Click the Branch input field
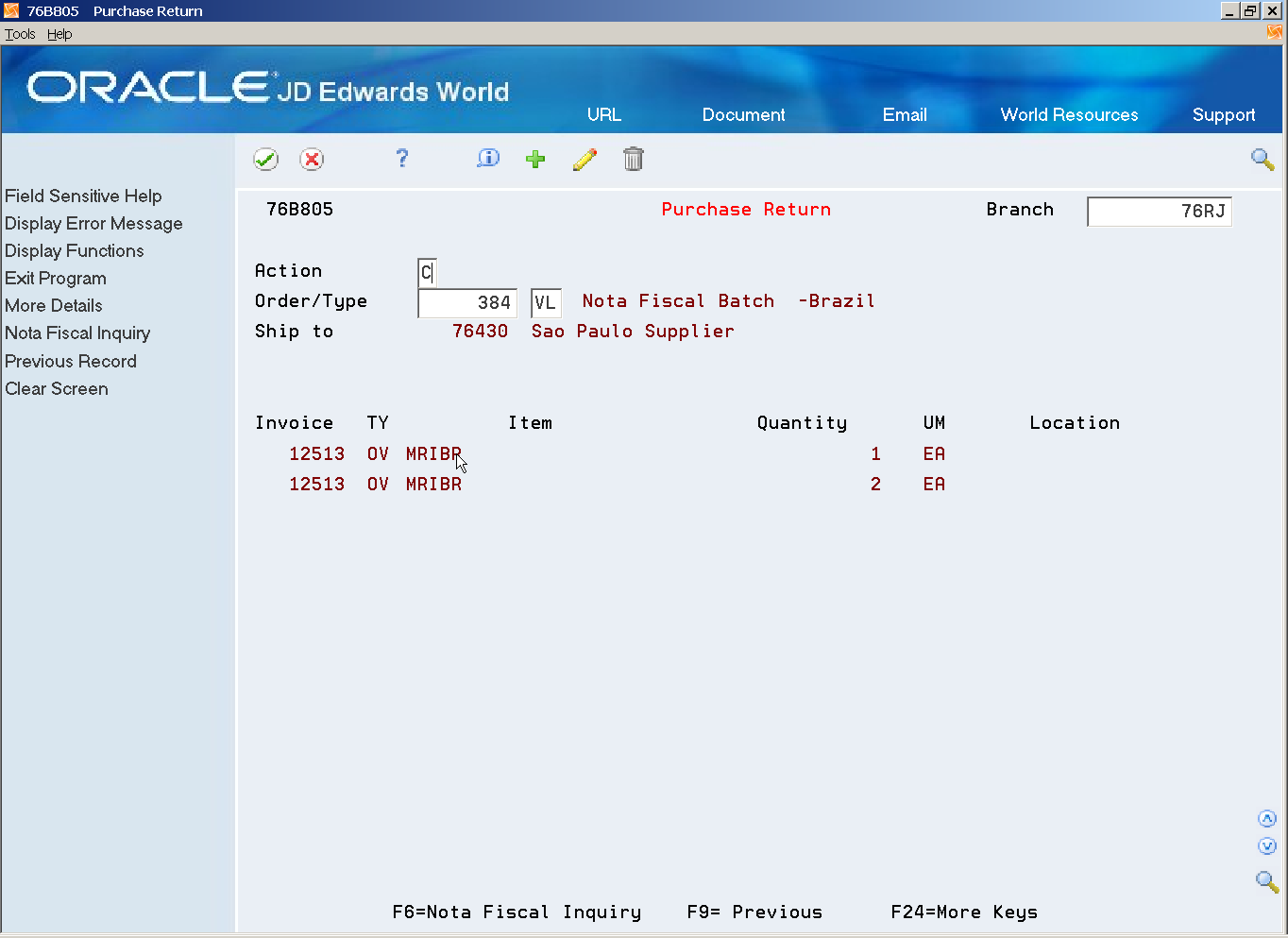 coord(1160,212)
